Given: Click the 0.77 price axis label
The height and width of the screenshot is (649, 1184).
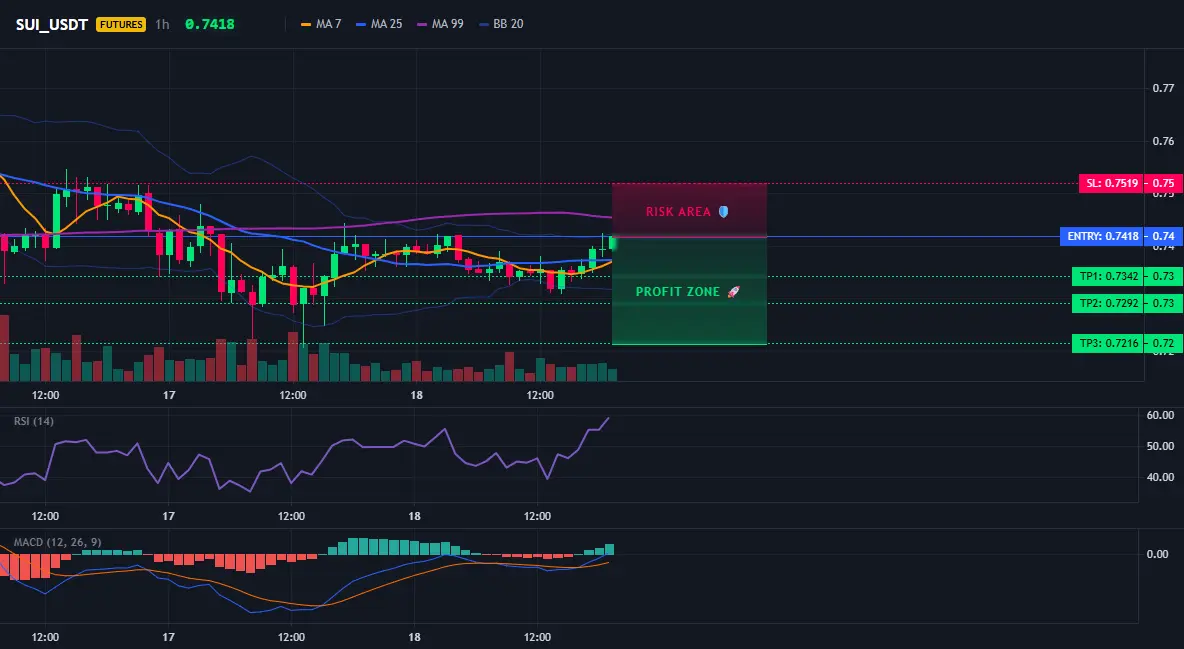Looking at the screenshot, I should [1163, 88].
